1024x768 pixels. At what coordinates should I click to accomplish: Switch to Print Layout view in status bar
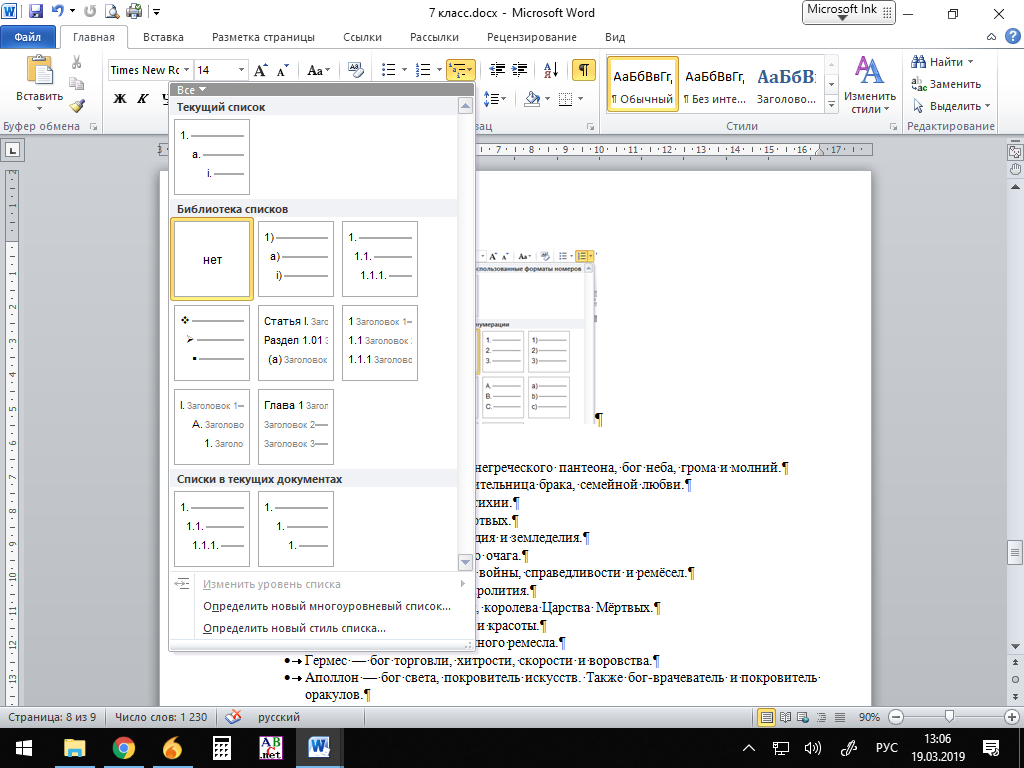(x=767, y=717)
